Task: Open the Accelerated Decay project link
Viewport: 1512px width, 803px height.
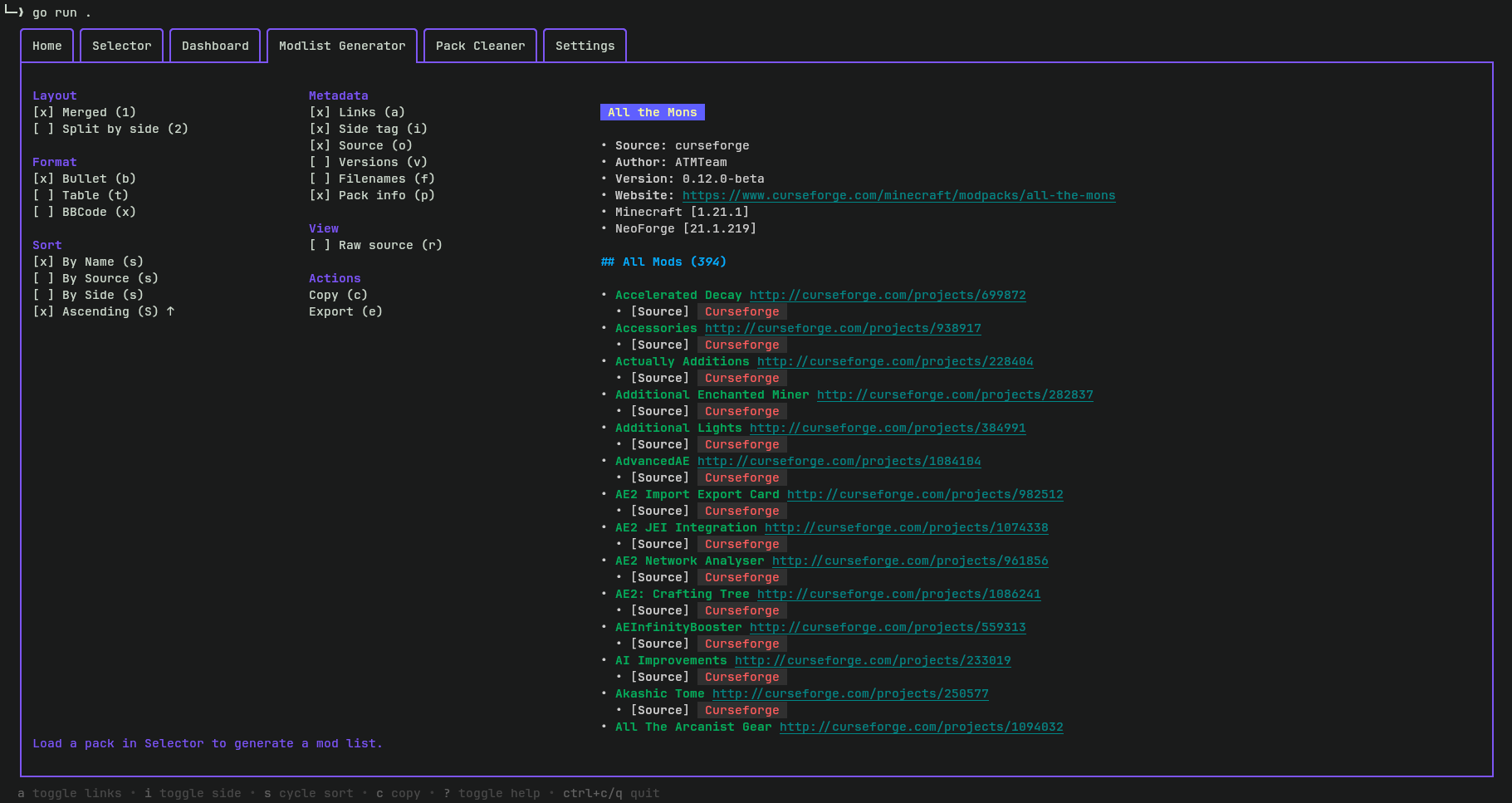Action: (888, 295)
